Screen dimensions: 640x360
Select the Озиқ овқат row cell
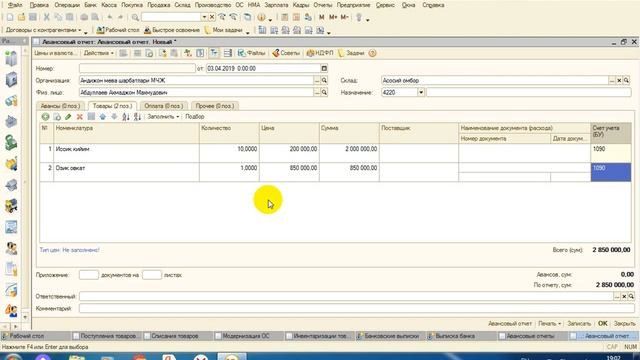tap(126, 172)
